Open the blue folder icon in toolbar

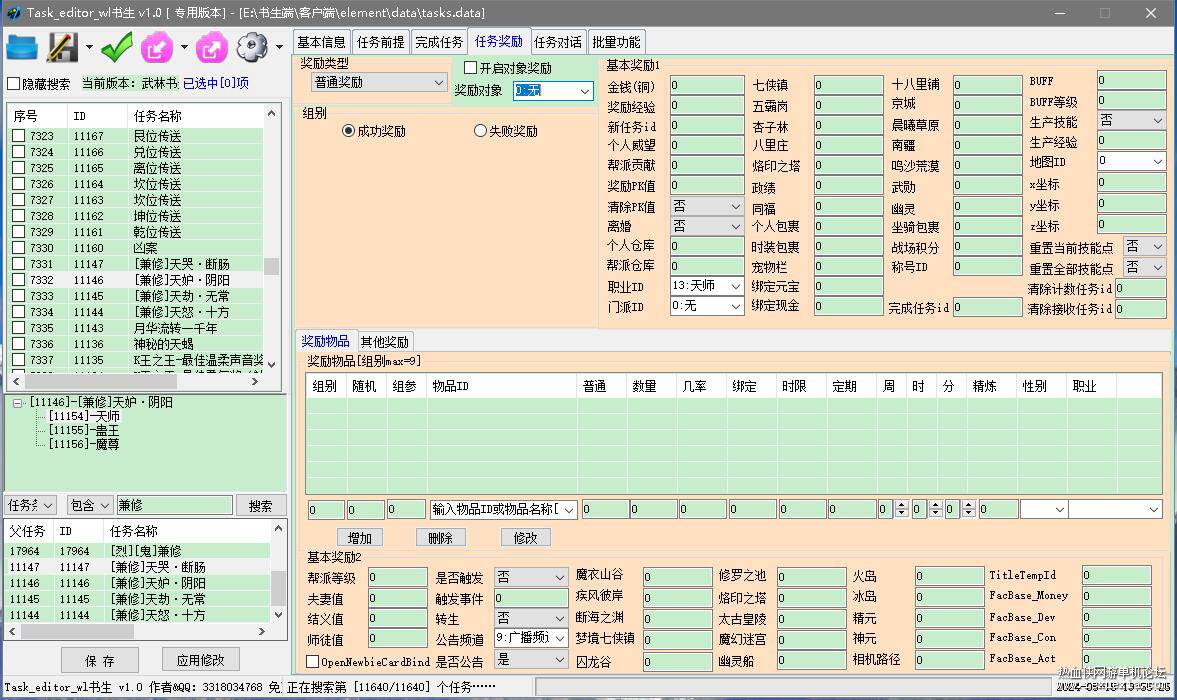(x=22, y=48)
